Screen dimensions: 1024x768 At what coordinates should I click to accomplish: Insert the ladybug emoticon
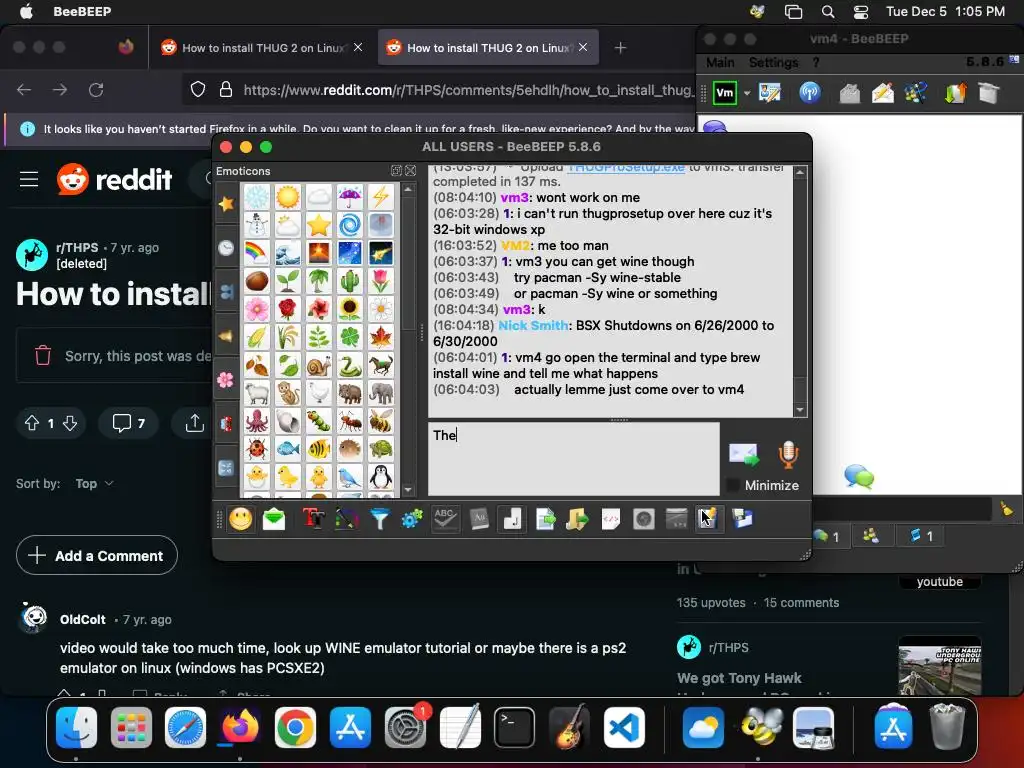257,449
